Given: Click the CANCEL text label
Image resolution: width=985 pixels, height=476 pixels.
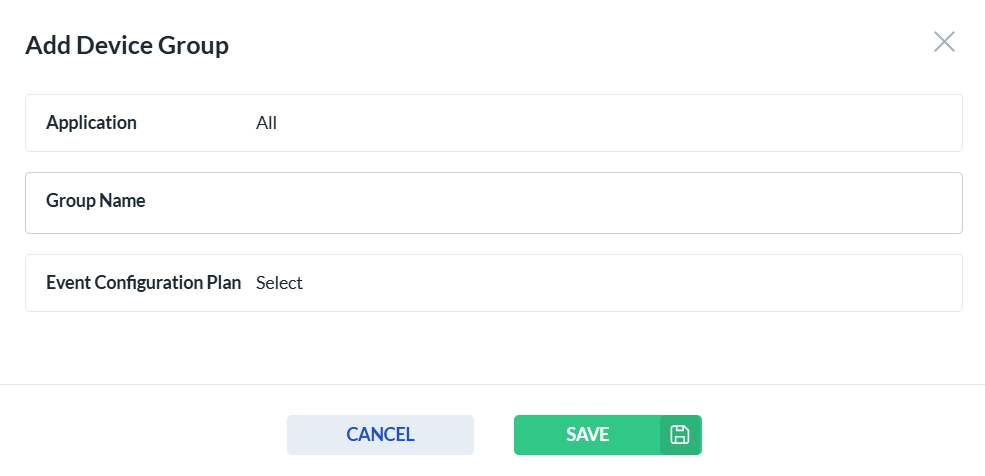Looking at the screenshot, I should pos(380,435).
